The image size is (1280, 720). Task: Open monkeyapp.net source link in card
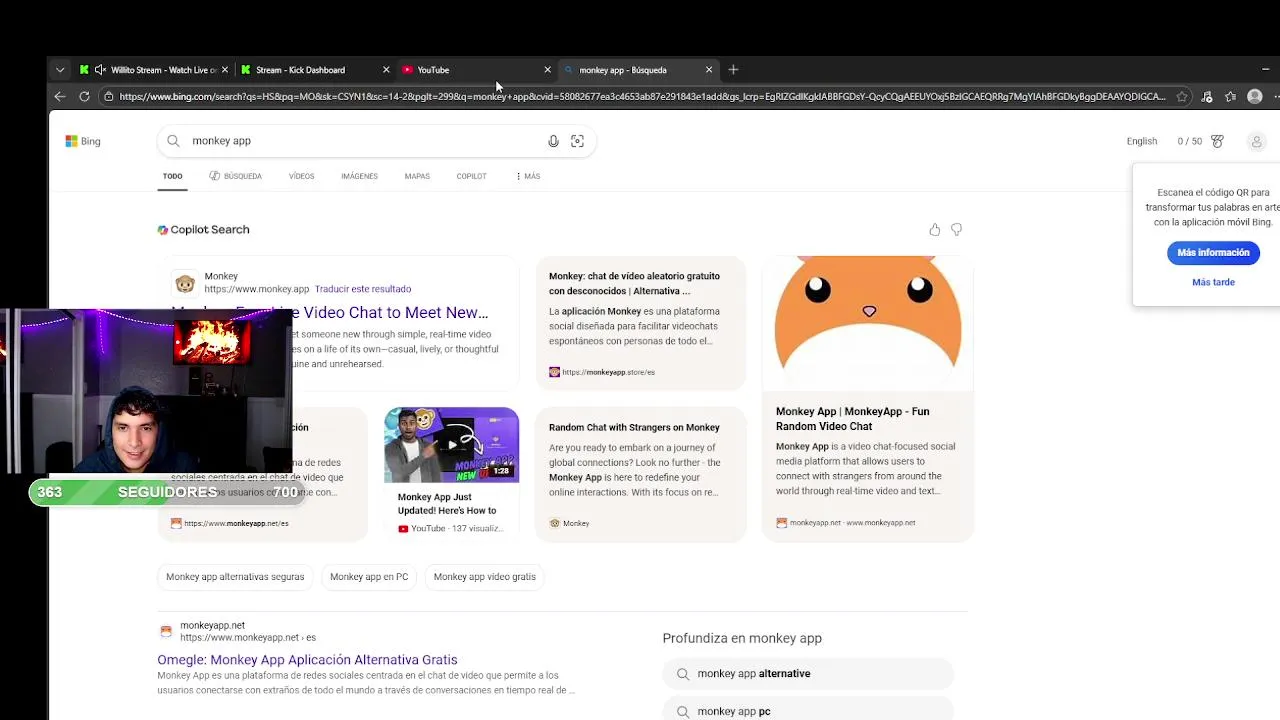pyautogui.click(x=846, y=523)
